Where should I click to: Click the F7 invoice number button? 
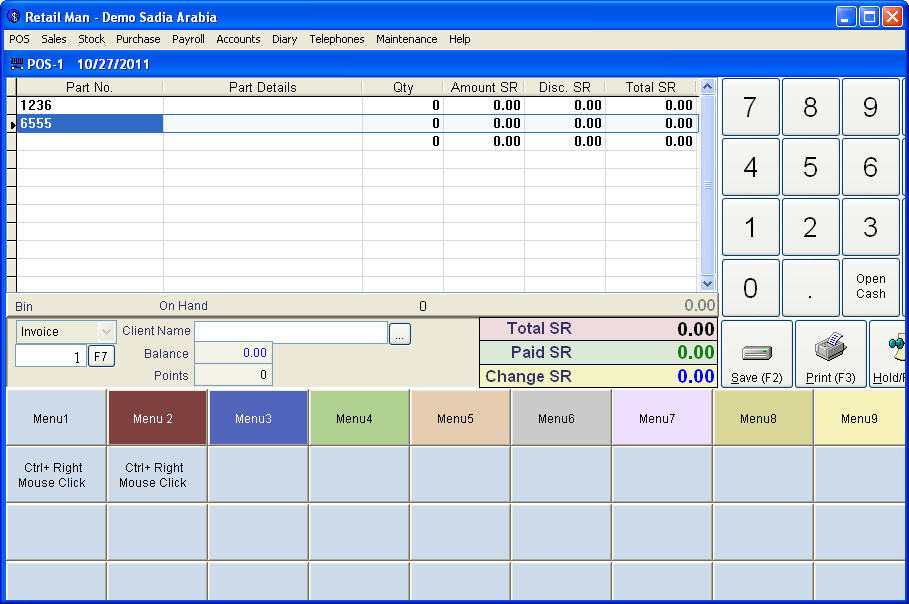(x=100, y=355)
